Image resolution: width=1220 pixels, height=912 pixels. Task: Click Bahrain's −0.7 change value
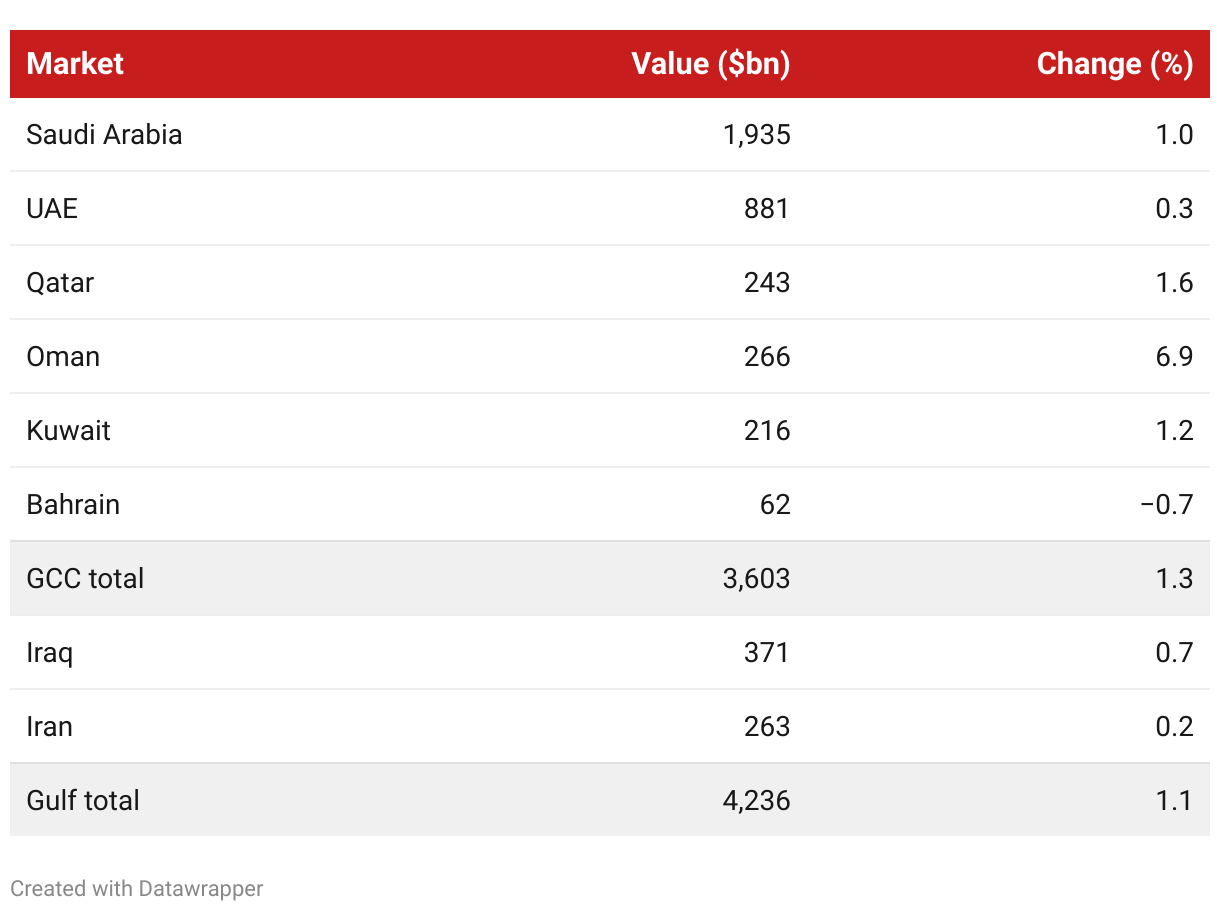click(x=1166, y=504)
